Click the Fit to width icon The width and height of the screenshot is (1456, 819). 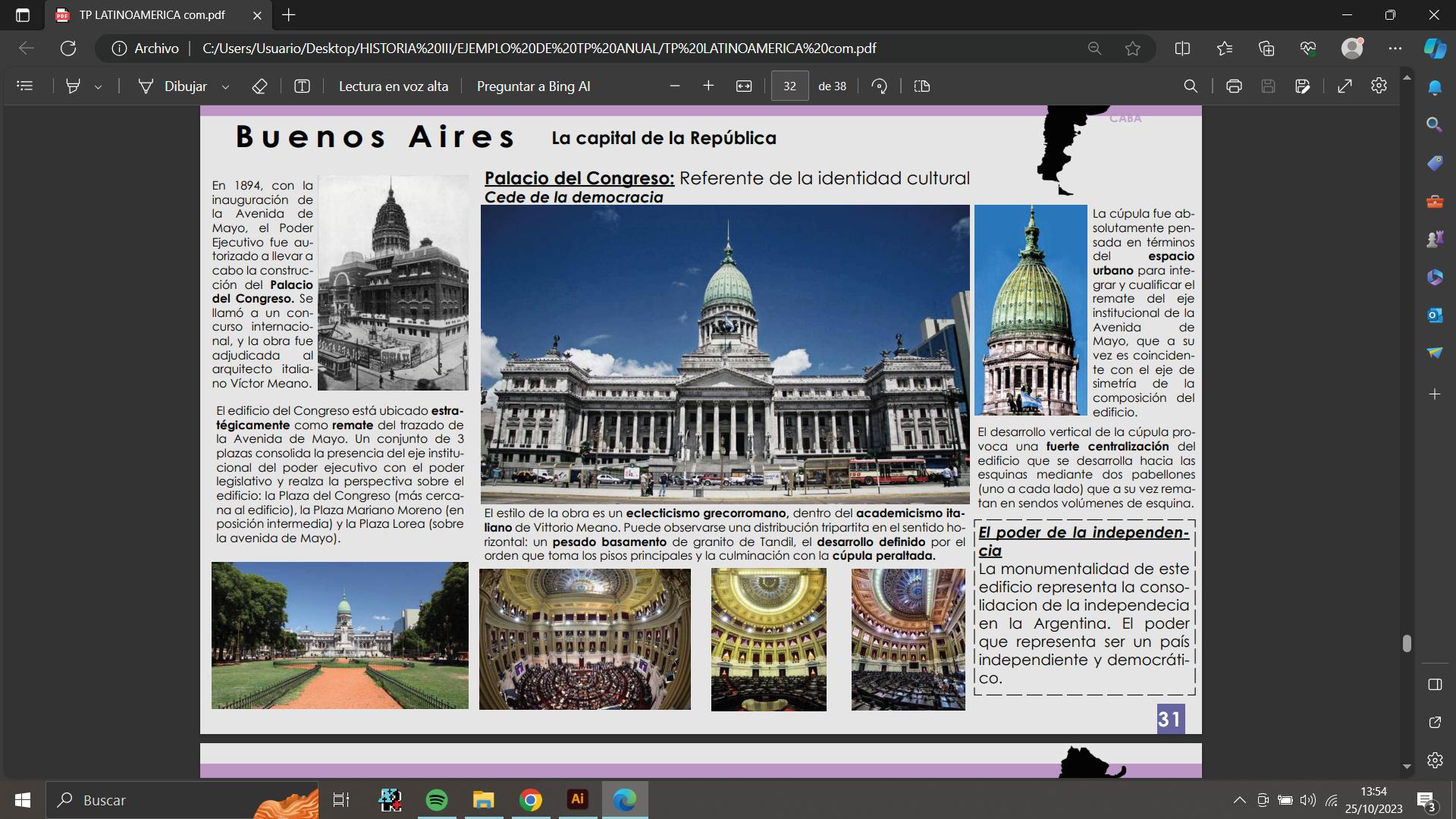744,86
